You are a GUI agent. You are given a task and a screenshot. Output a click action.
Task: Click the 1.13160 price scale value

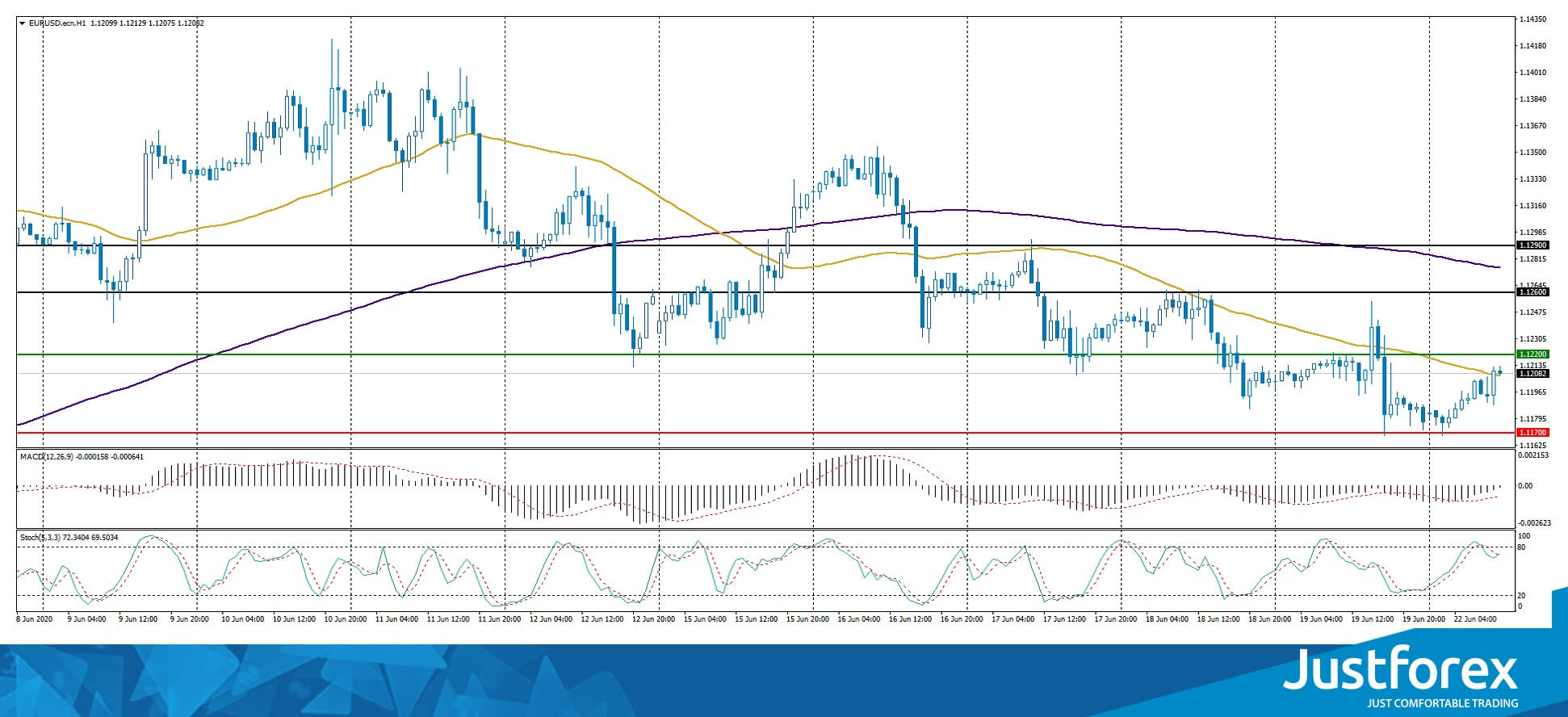[x=1532, y=206]
